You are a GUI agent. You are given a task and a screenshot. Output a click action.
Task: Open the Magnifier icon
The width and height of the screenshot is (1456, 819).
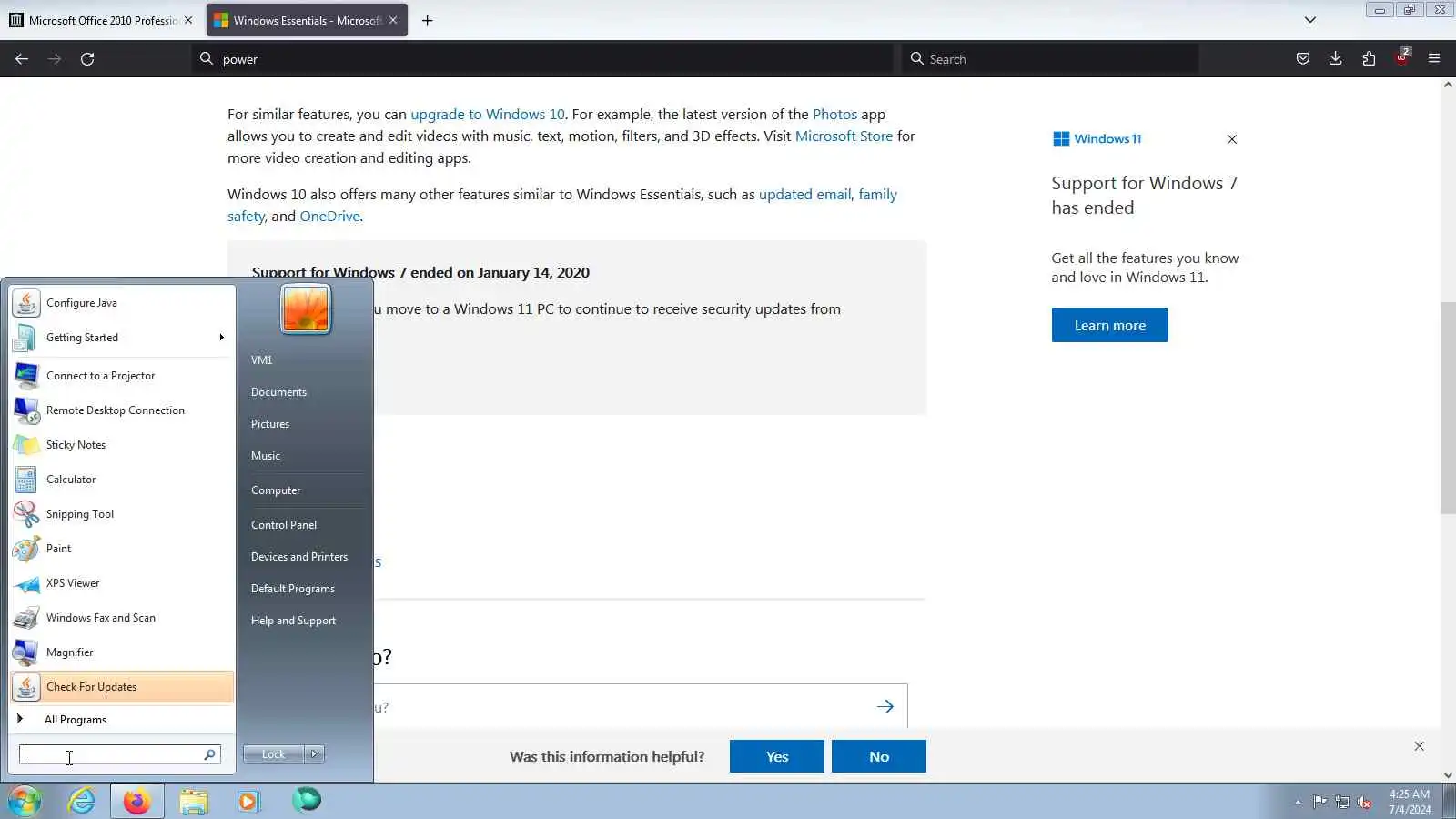pos(26,652)
